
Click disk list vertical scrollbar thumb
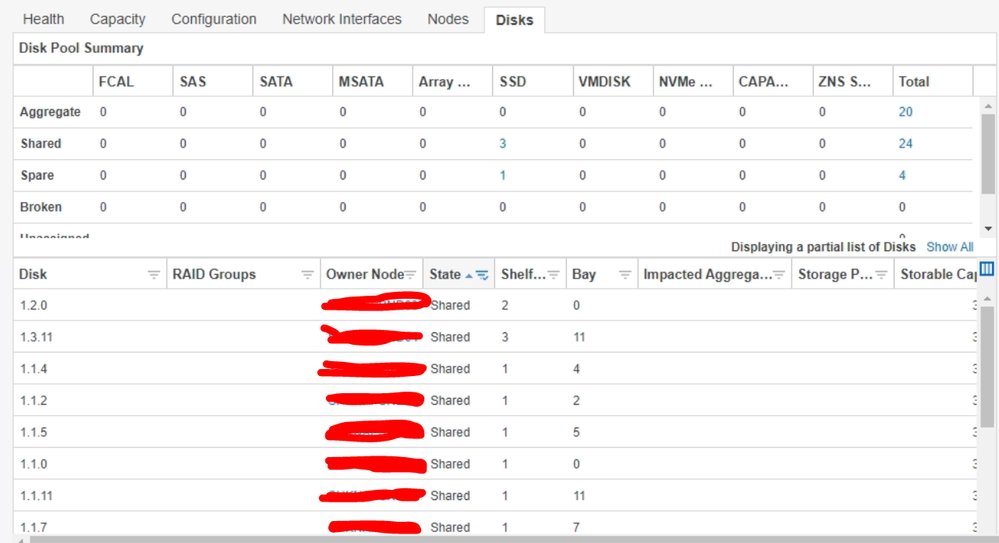point(987,366)
